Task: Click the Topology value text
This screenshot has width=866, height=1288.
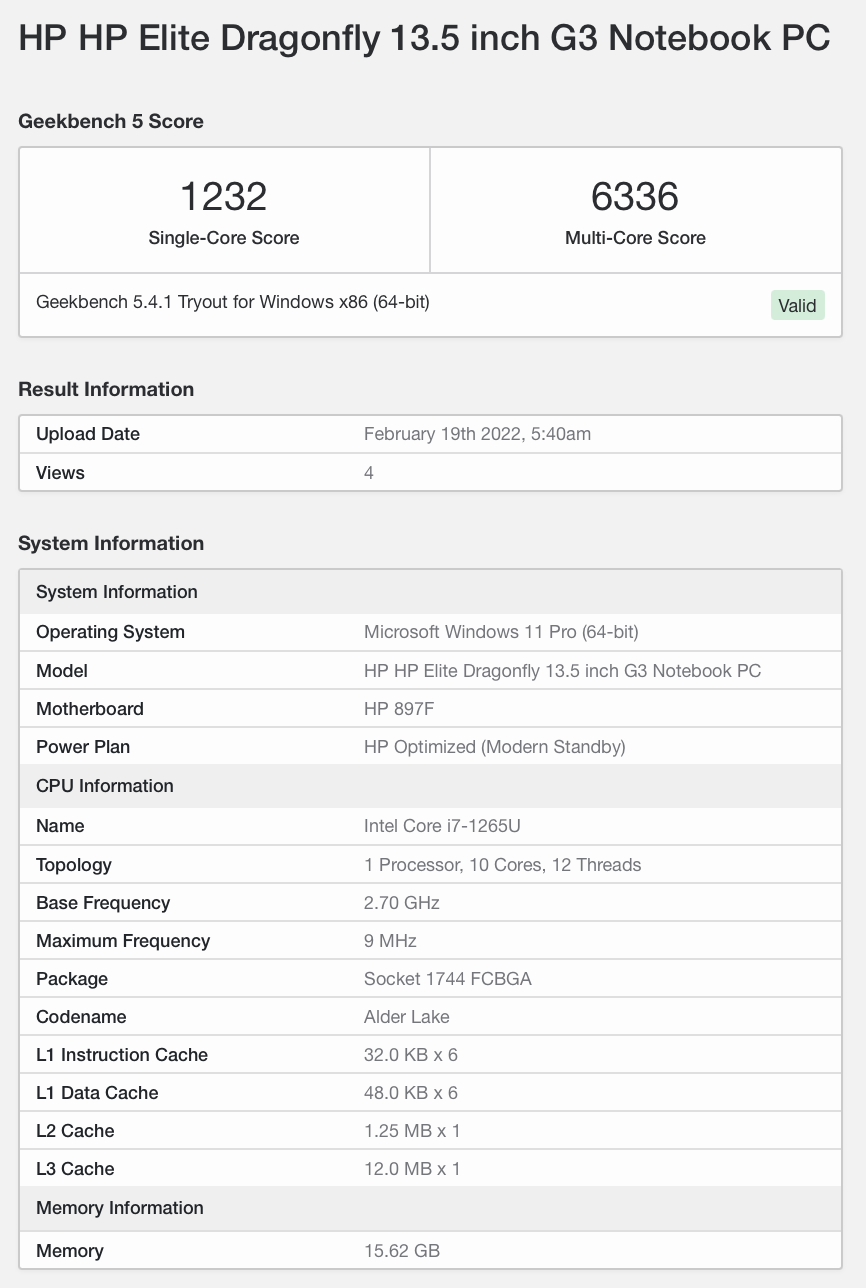Action: (x=502, y=865)
